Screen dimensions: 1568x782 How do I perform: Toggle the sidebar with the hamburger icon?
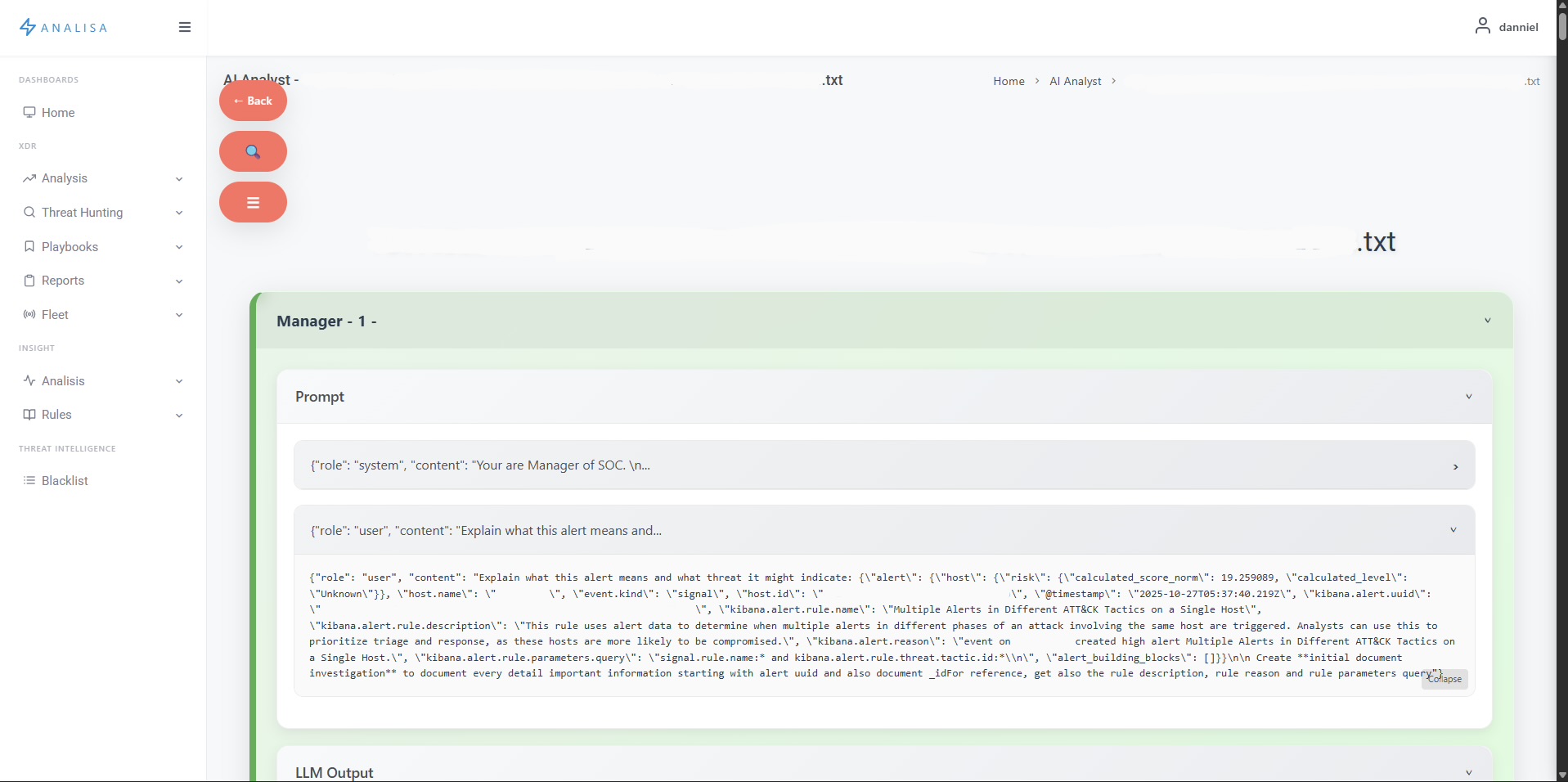pos(185,27)
